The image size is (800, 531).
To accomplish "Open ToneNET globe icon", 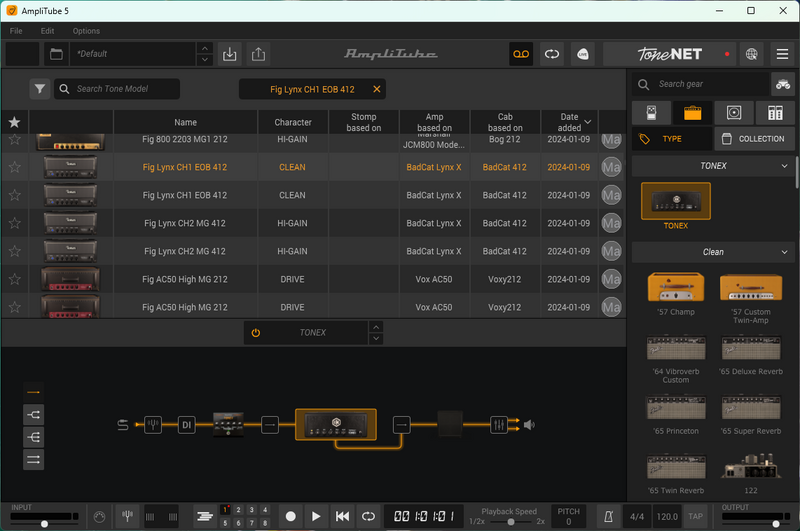I will (752, 54).
